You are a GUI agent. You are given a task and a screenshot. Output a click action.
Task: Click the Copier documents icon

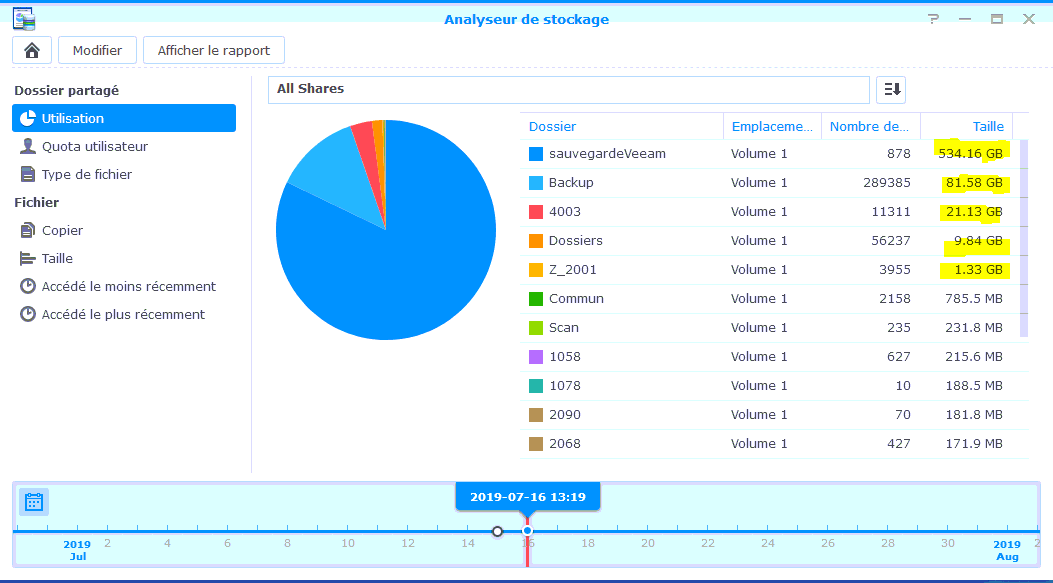(28, 230)
